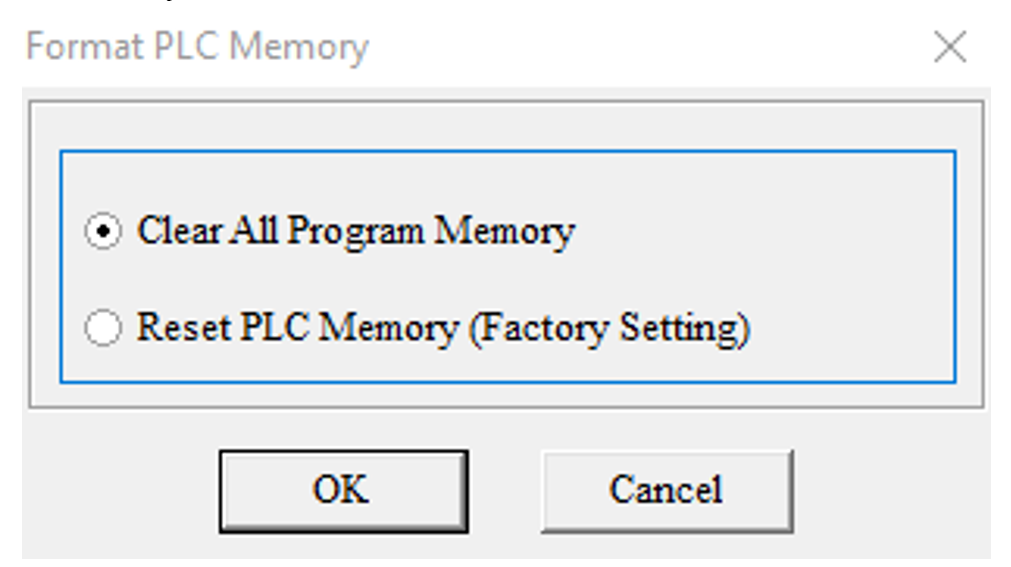Viewport: 1011px width, 567px height.
Task: Click the gray dialog area left of OK
Action: (120, 490)
